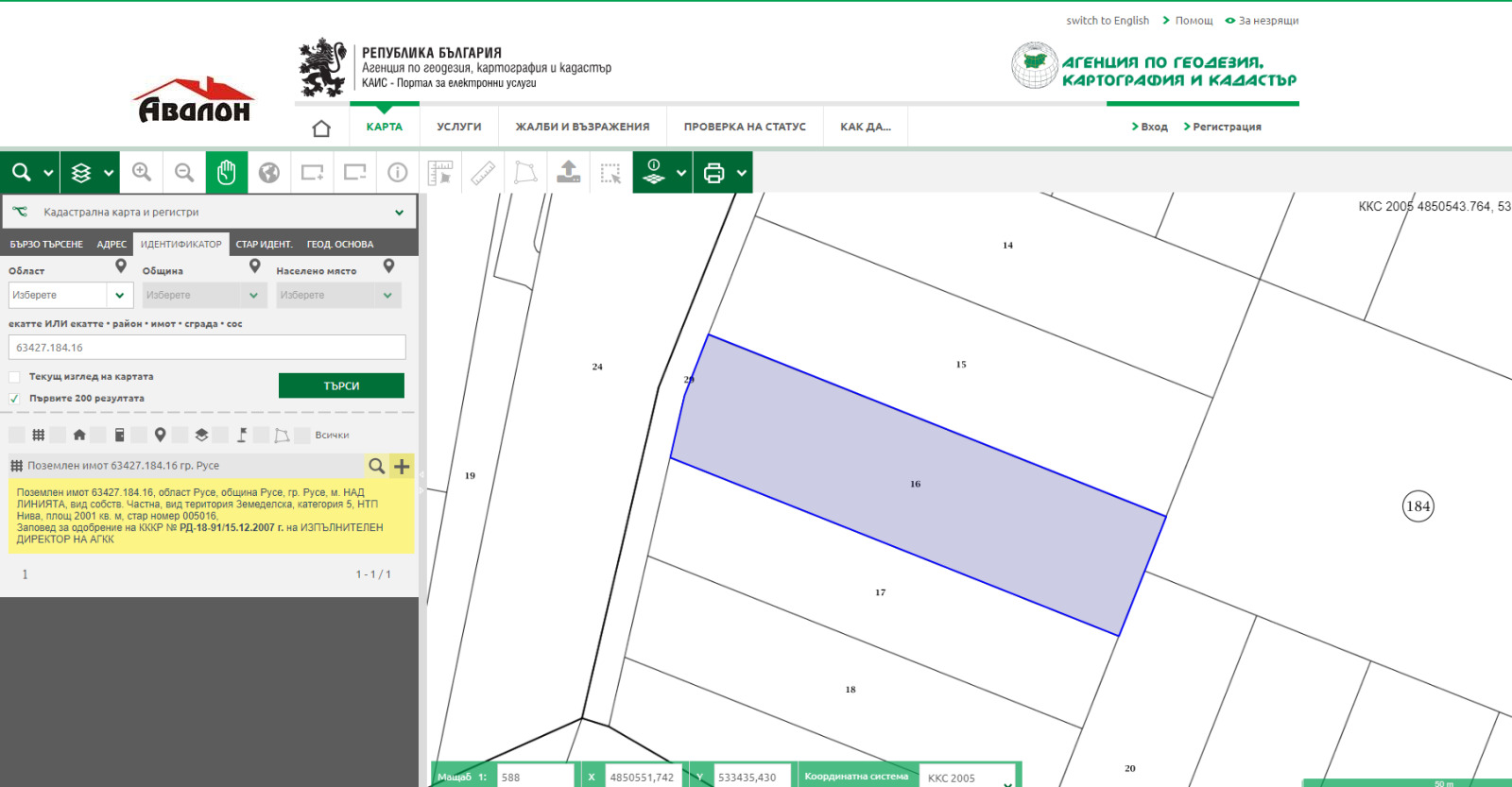Uncheck 'Първите 200 резултата' checkbox

coord(15,399)
